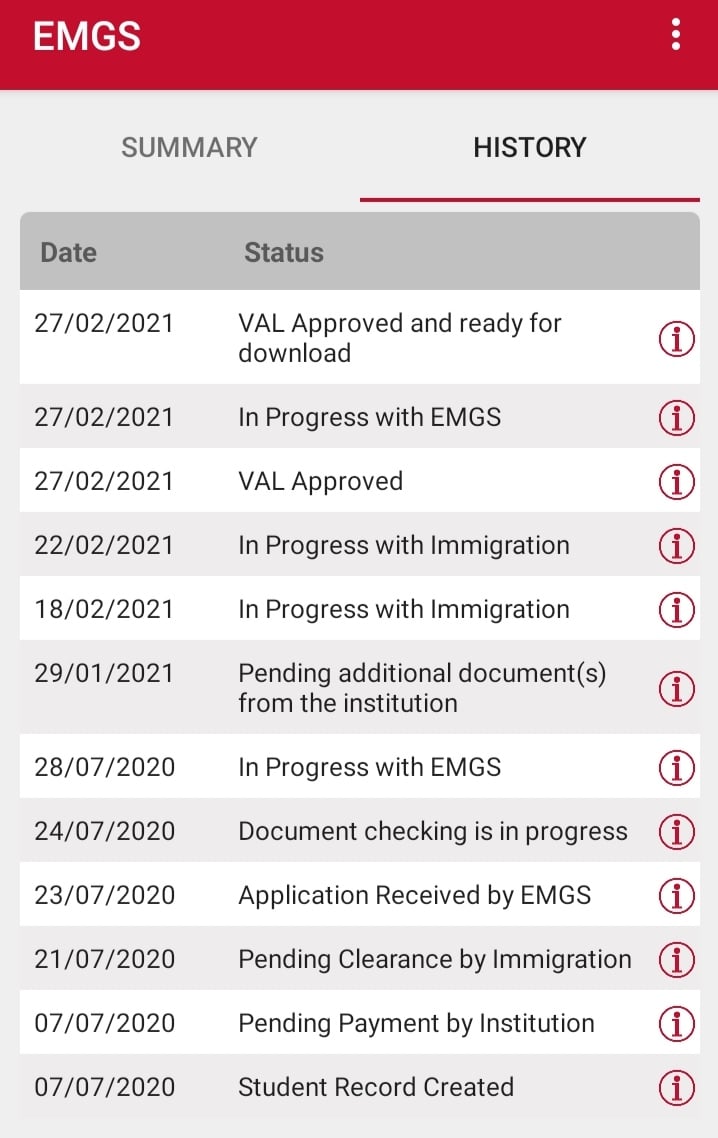Tap info icon for Pending additional document(s)
Viewport: 718px width, 1138px height.
pos(677,688)
